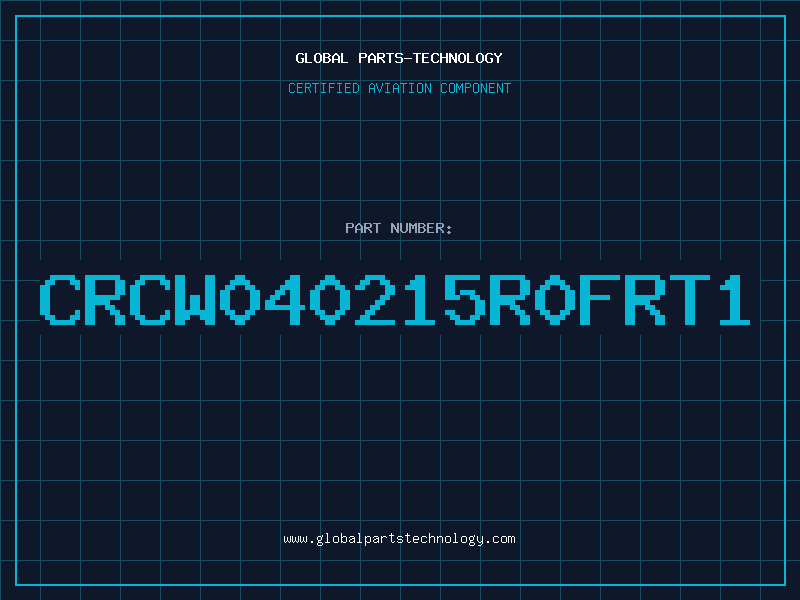Click the letter F in the part number
Screen dimensions: 800x600
(599, 300)
